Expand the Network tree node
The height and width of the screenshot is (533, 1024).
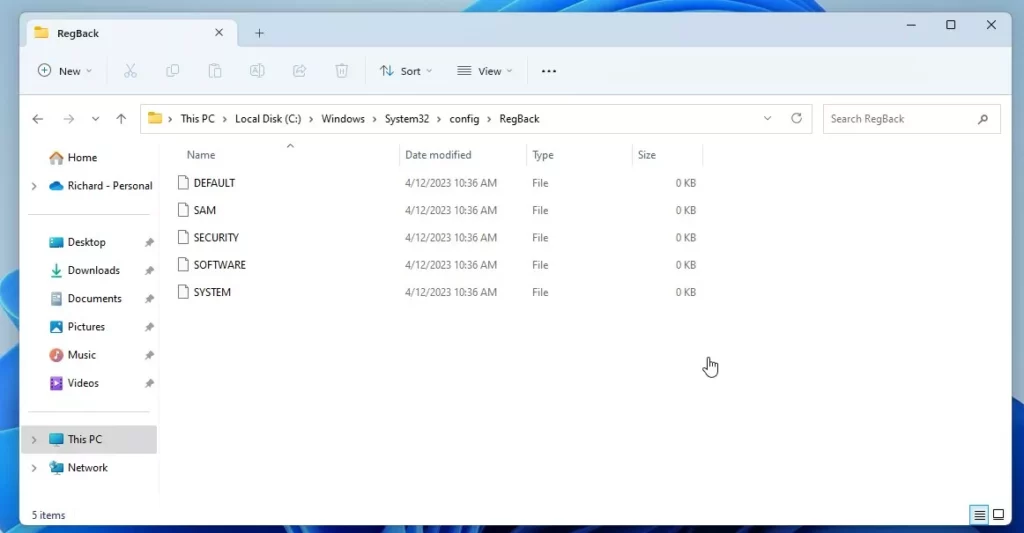(34, 468)
